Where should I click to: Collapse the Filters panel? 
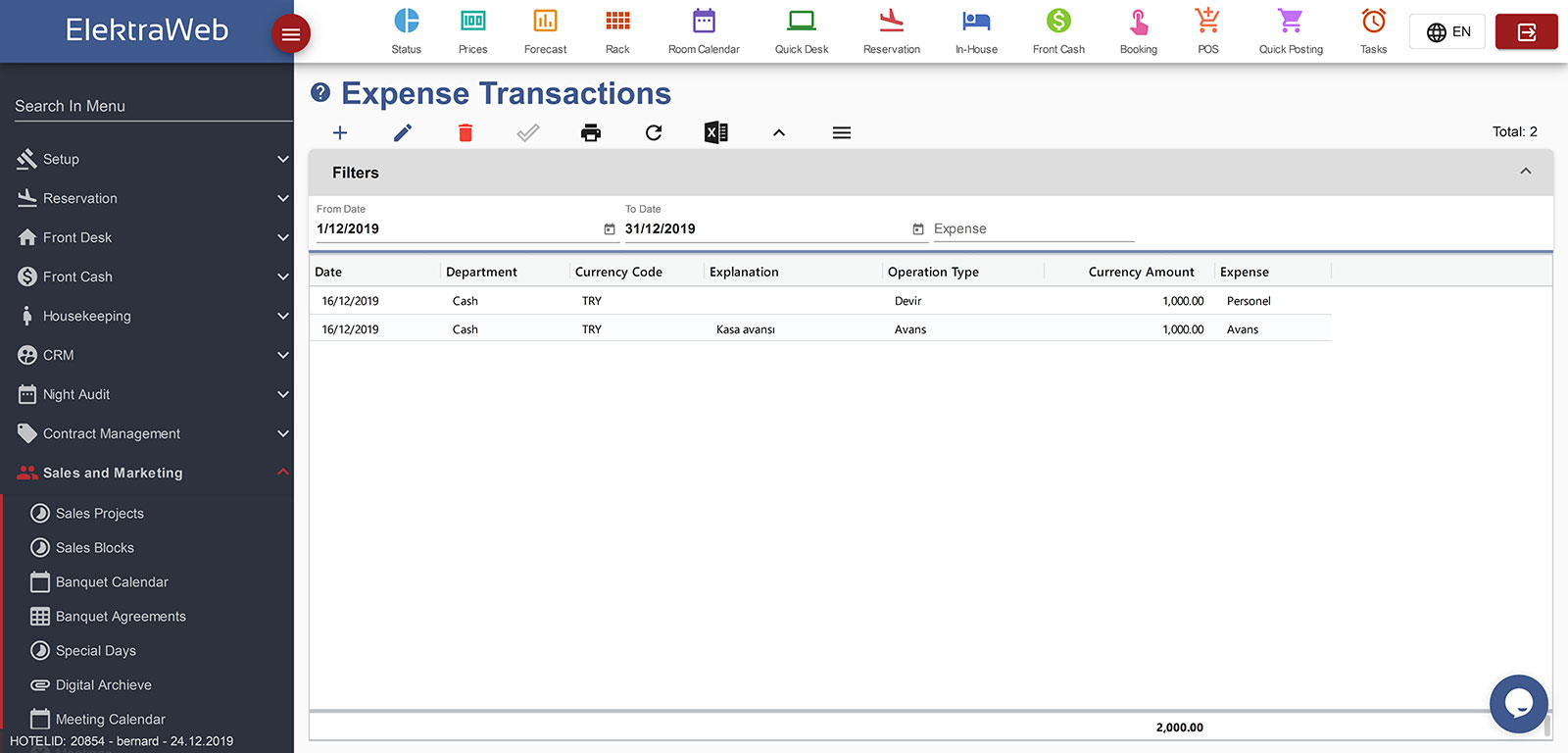[1526, 172]
